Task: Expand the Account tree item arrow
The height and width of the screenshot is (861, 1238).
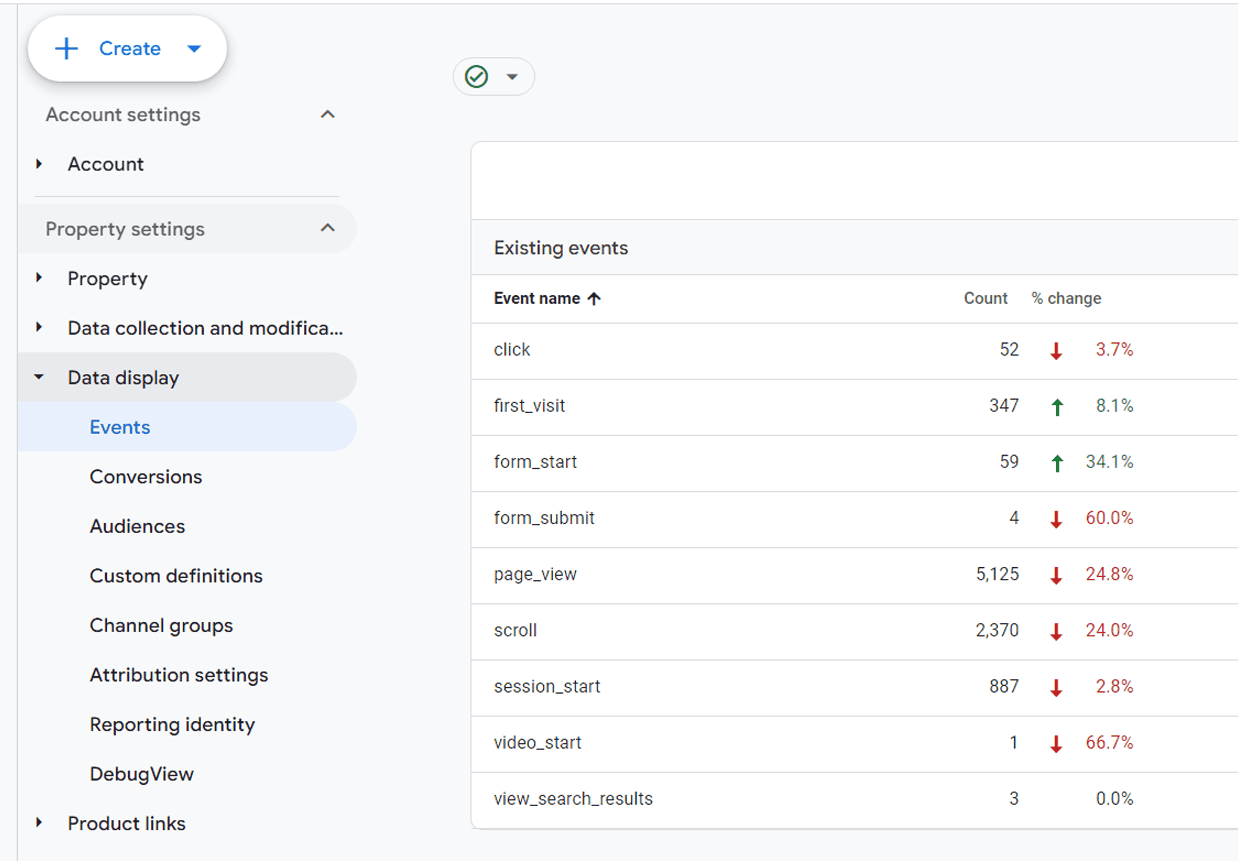Action: pos(39,164)
